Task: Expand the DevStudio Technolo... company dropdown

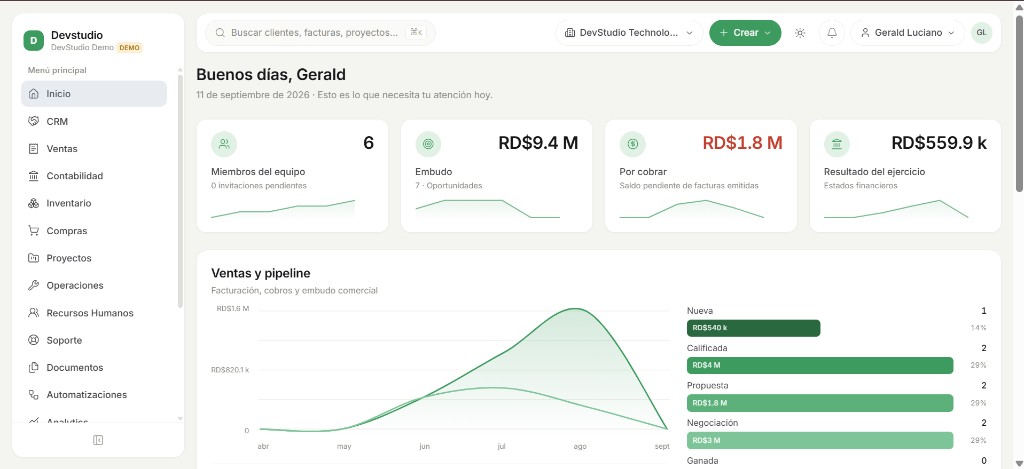Action: 629,33
